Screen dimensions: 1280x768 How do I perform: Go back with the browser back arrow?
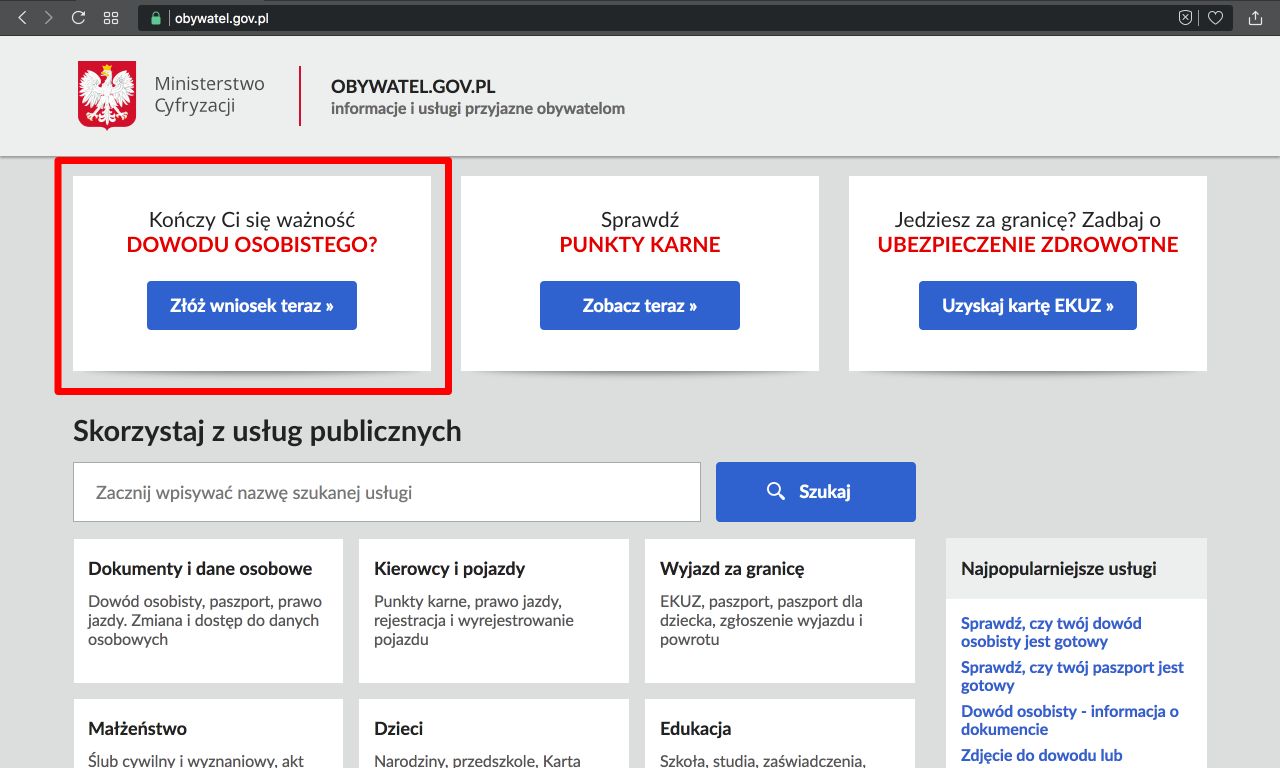pyautogui.click(x=22, y=18)
